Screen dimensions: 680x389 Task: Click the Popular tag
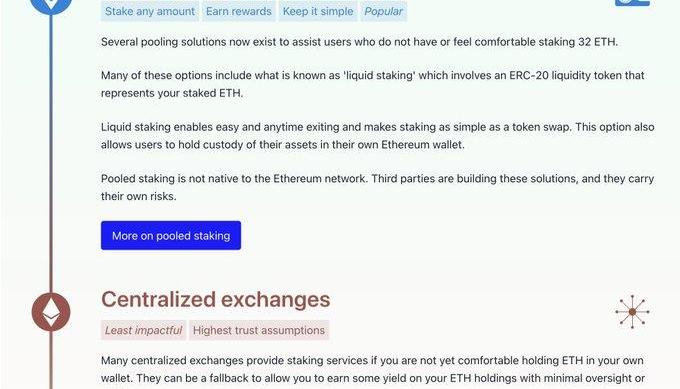pos(384,11)
